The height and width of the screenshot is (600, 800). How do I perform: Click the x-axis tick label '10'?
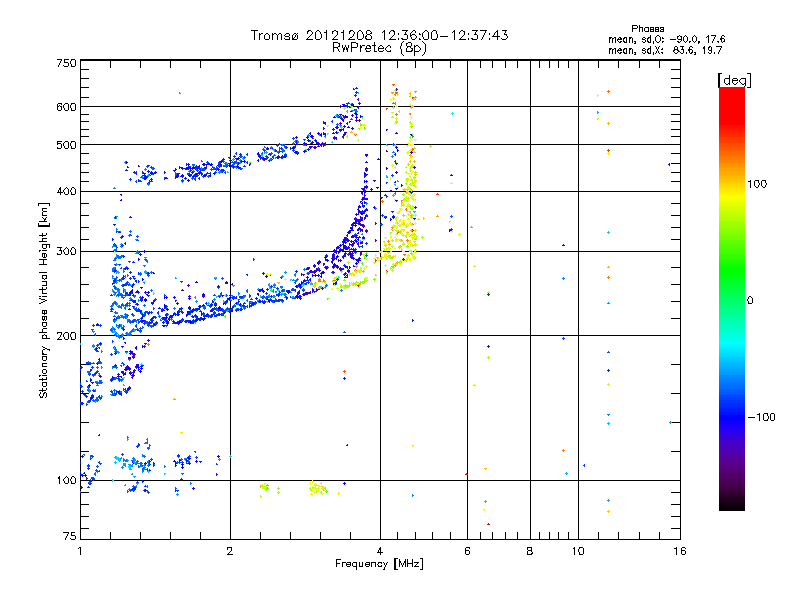coord(578,551)
